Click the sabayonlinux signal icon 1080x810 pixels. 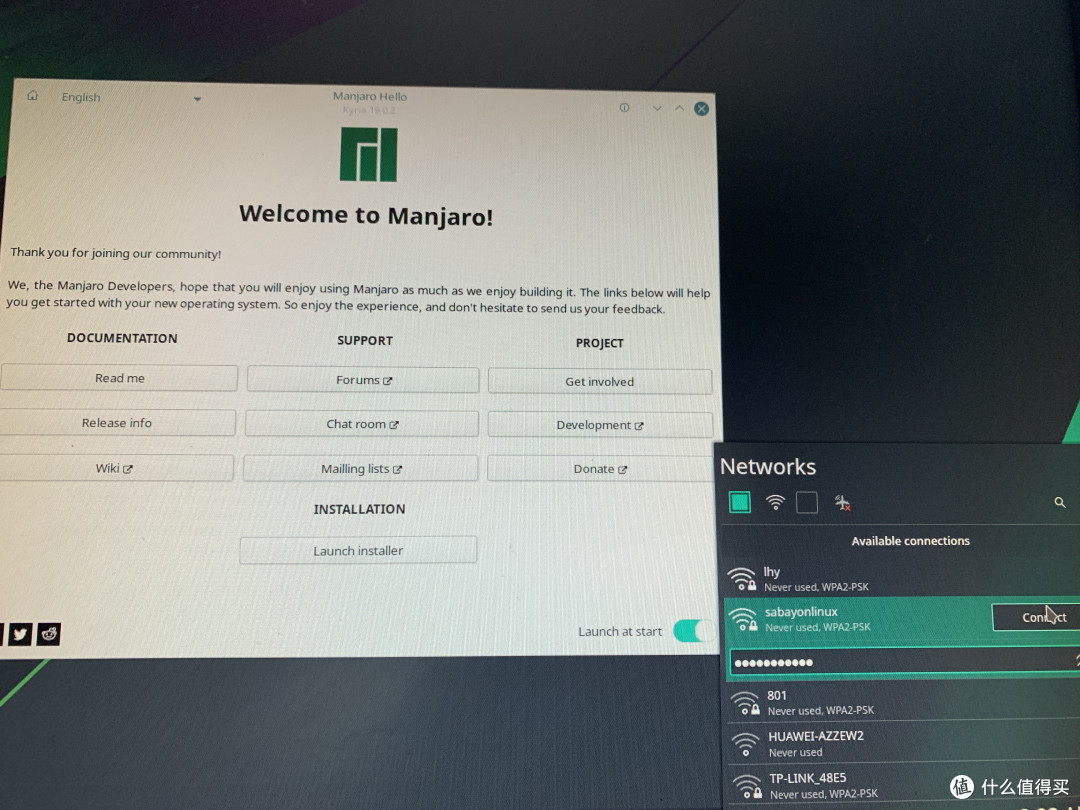tap(743, 619)
